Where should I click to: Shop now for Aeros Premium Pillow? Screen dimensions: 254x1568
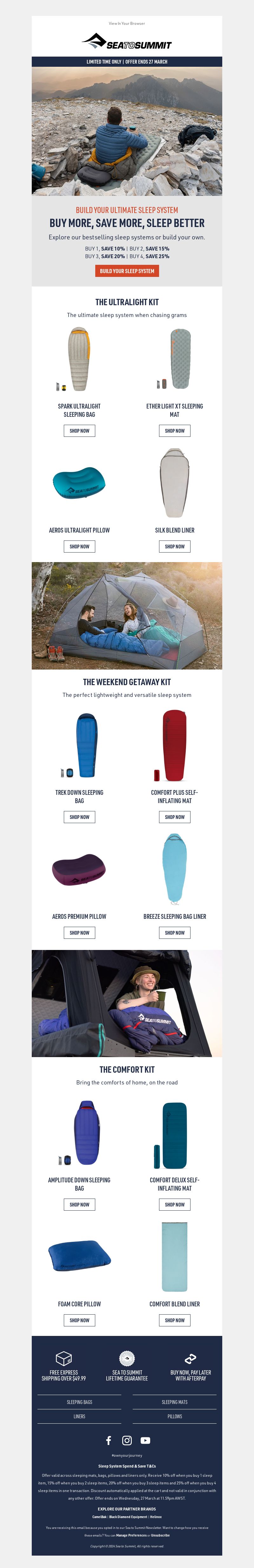(79, 932)
